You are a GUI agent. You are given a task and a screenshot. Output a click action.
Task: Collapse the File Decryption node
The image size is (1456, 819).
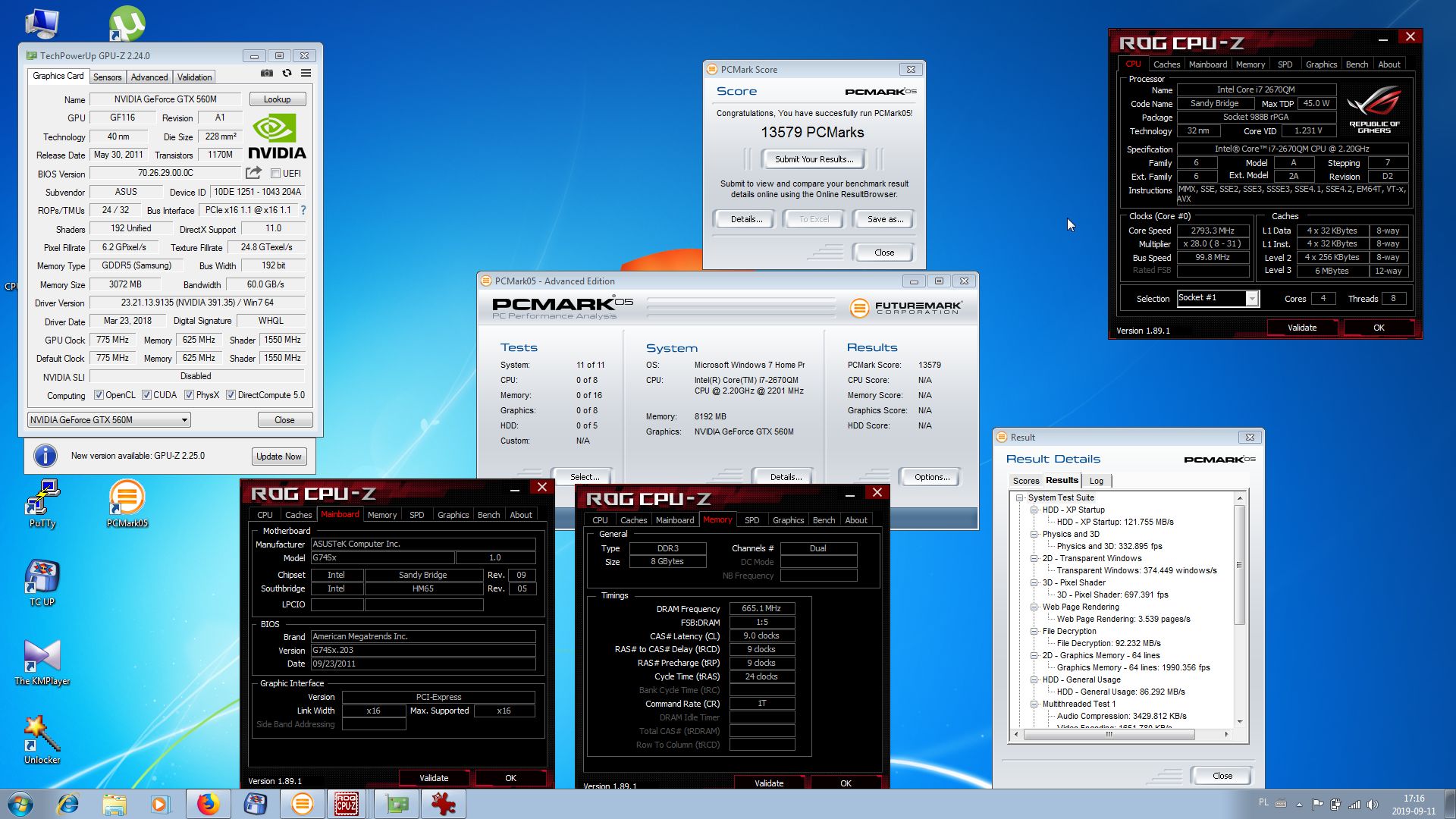click(x=1034, y=632)
